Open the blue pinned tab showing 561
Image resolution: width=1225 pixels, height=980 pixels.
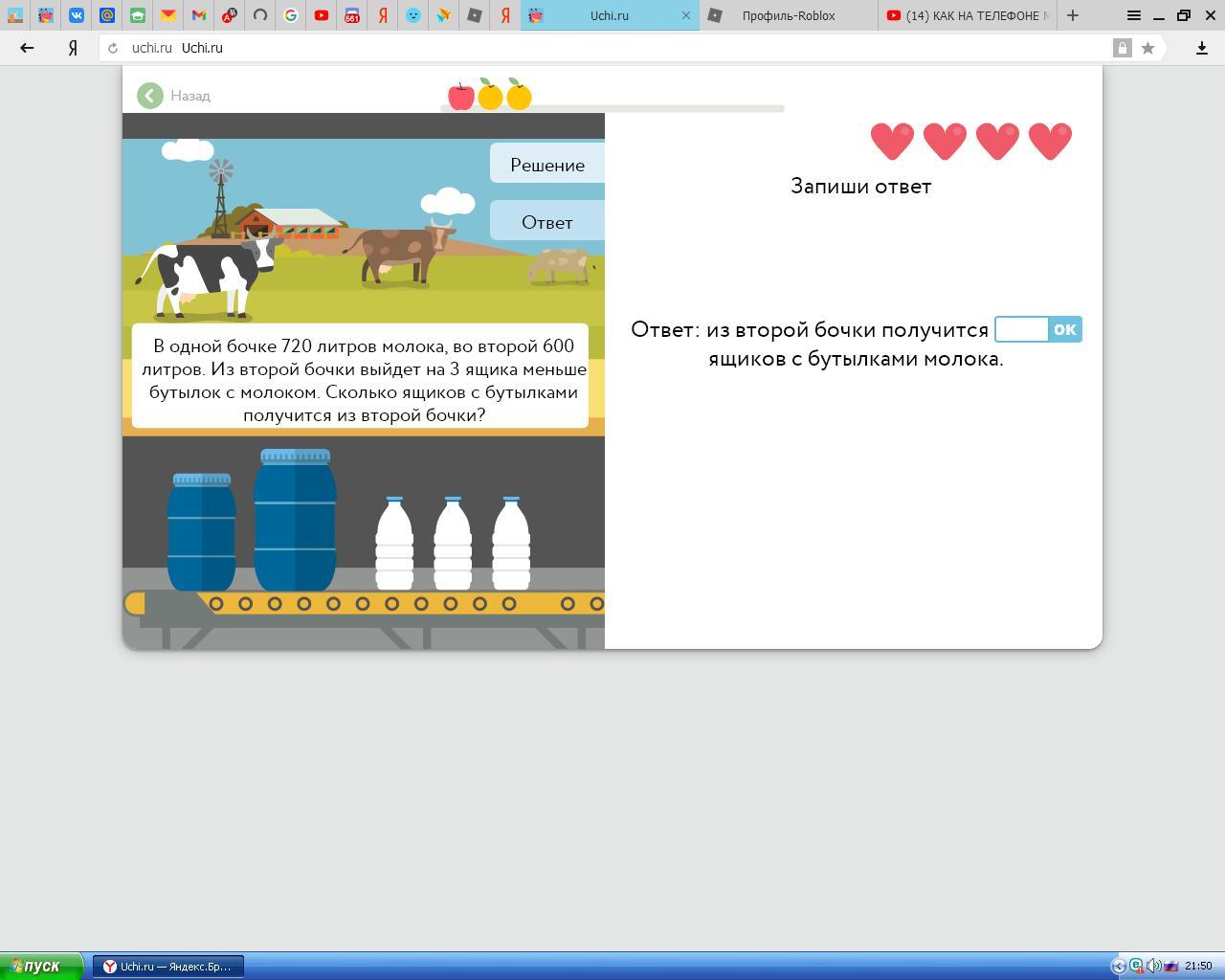pyautogui.click(x=352, y=15)
